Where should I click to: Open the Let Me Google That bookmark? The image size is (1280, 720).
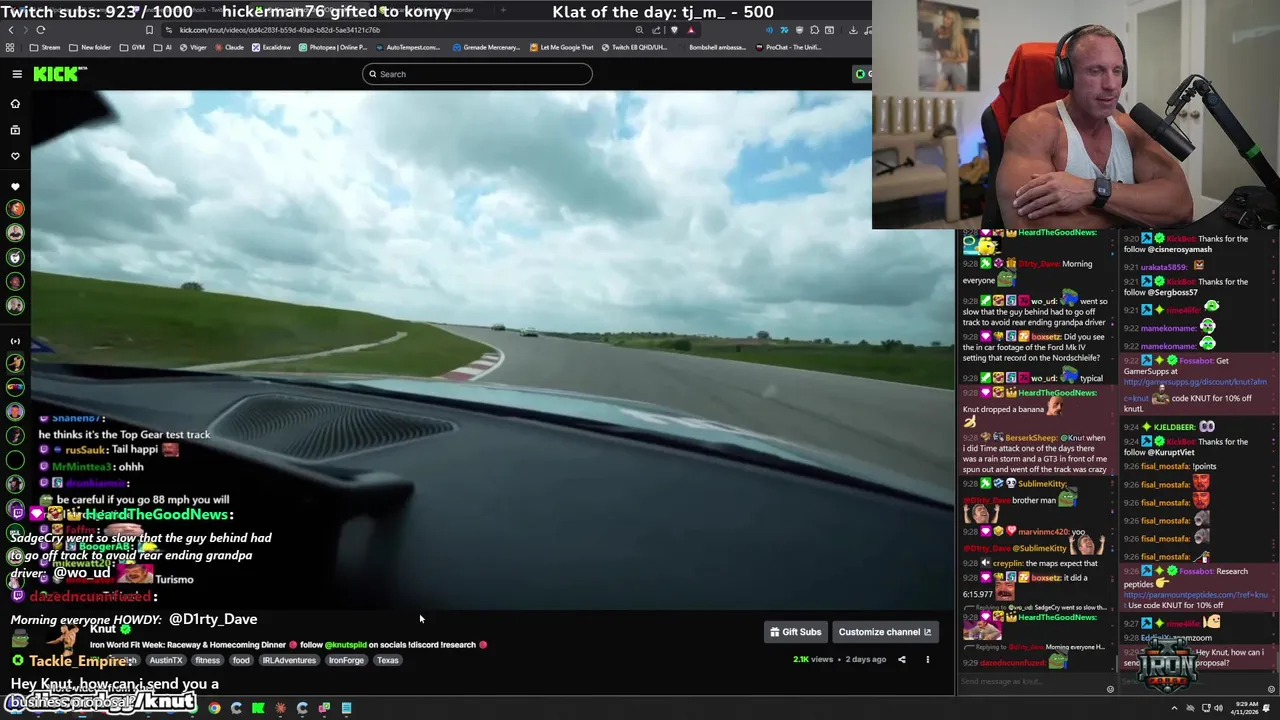coord(561,47)
